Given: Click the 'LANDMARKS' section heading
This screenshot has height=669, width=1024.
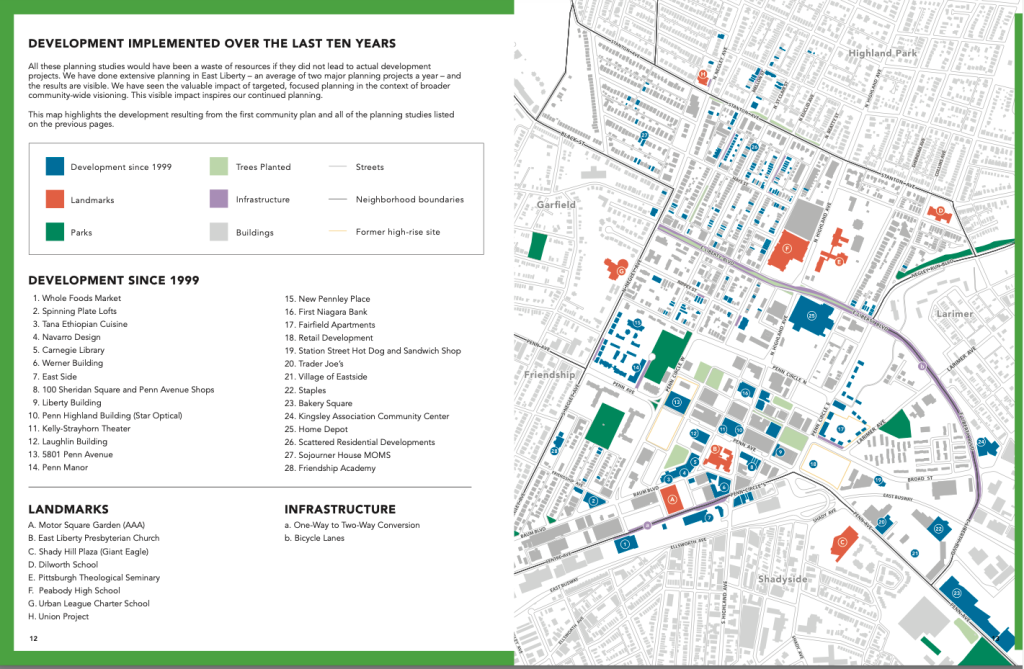Looking at the screenshot, I should tap(69, 510).
